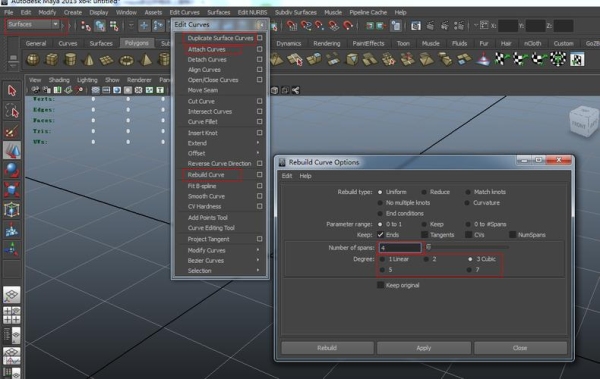Pick the Scale tool cube icon

click(12, 190)
